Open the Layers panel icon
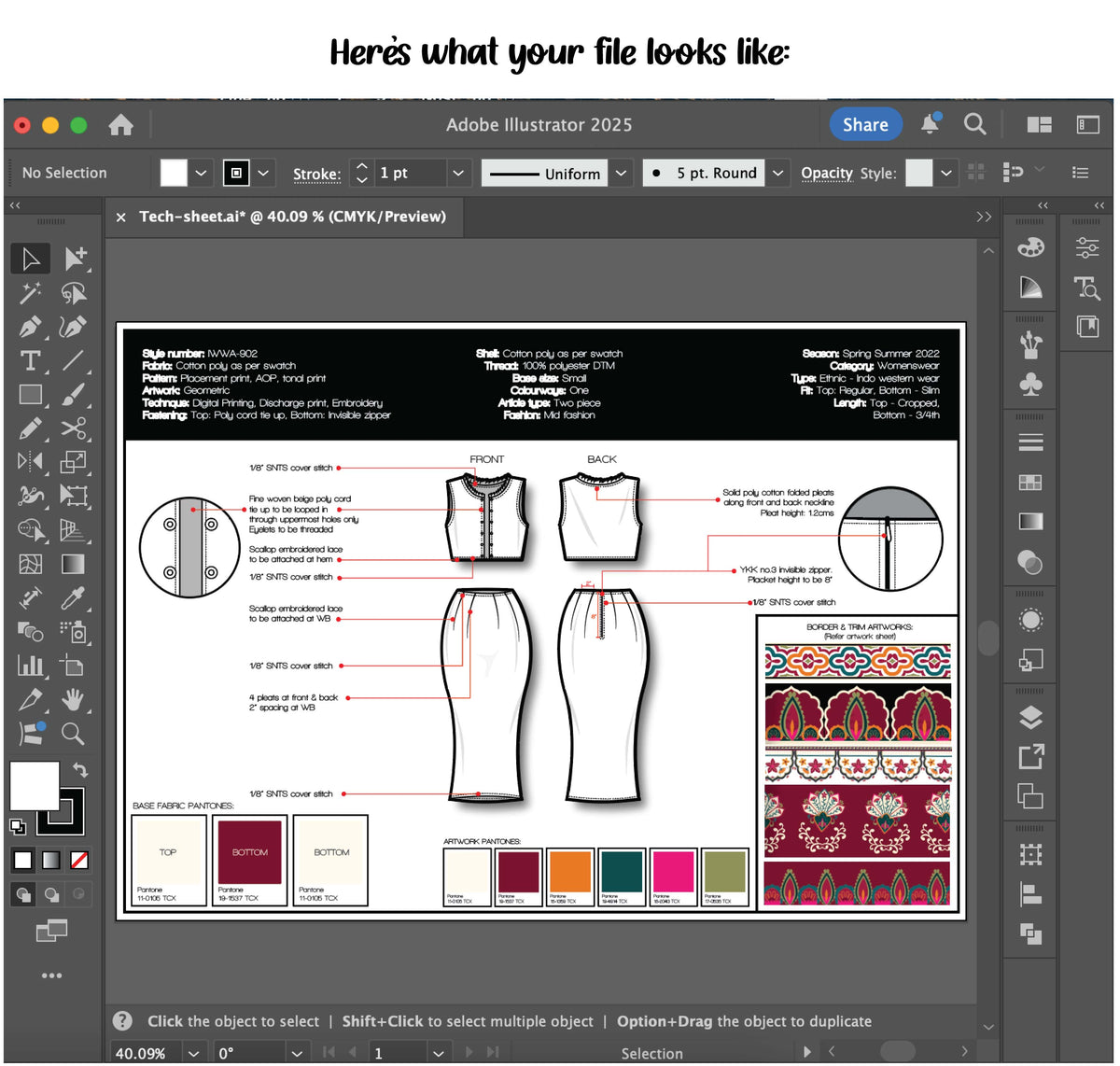This screenshot has width=1120, height=1066. tap(1030, 718)
